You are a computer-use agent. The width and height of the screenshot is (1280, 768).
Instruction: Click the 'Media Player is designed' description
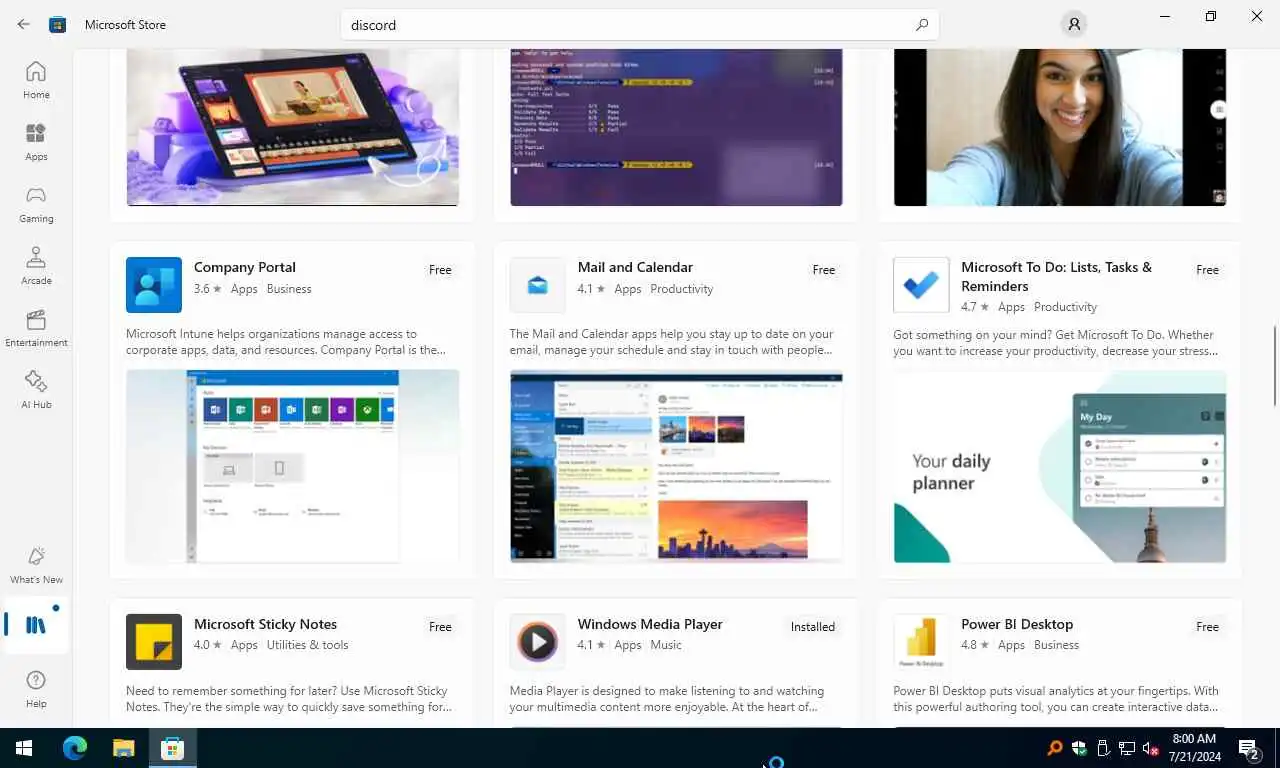coord(667,699)
